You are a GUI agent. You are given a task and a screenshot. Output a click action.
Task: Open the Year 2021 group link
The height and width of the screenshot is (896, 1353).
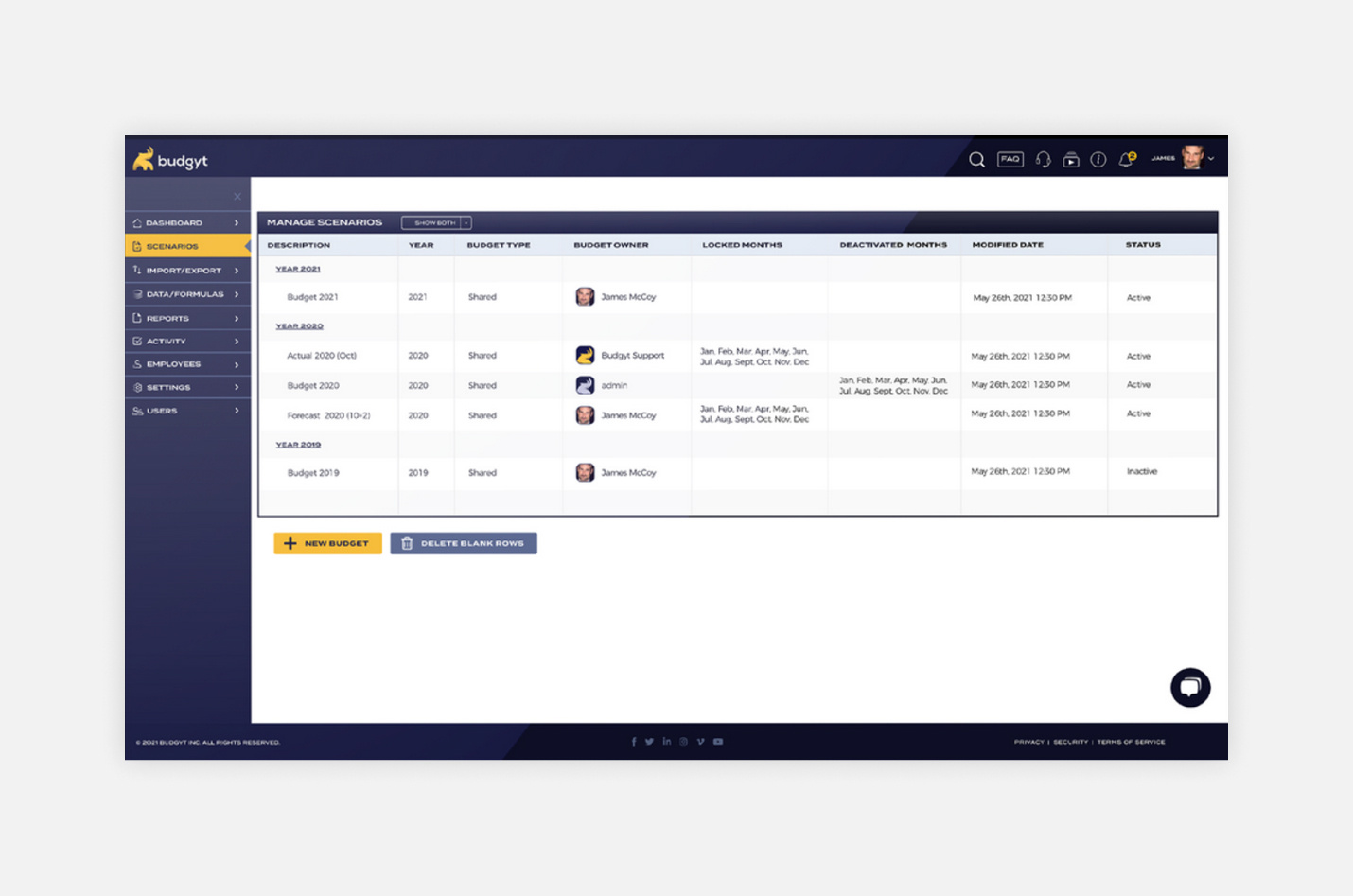[x=297, y=269]
